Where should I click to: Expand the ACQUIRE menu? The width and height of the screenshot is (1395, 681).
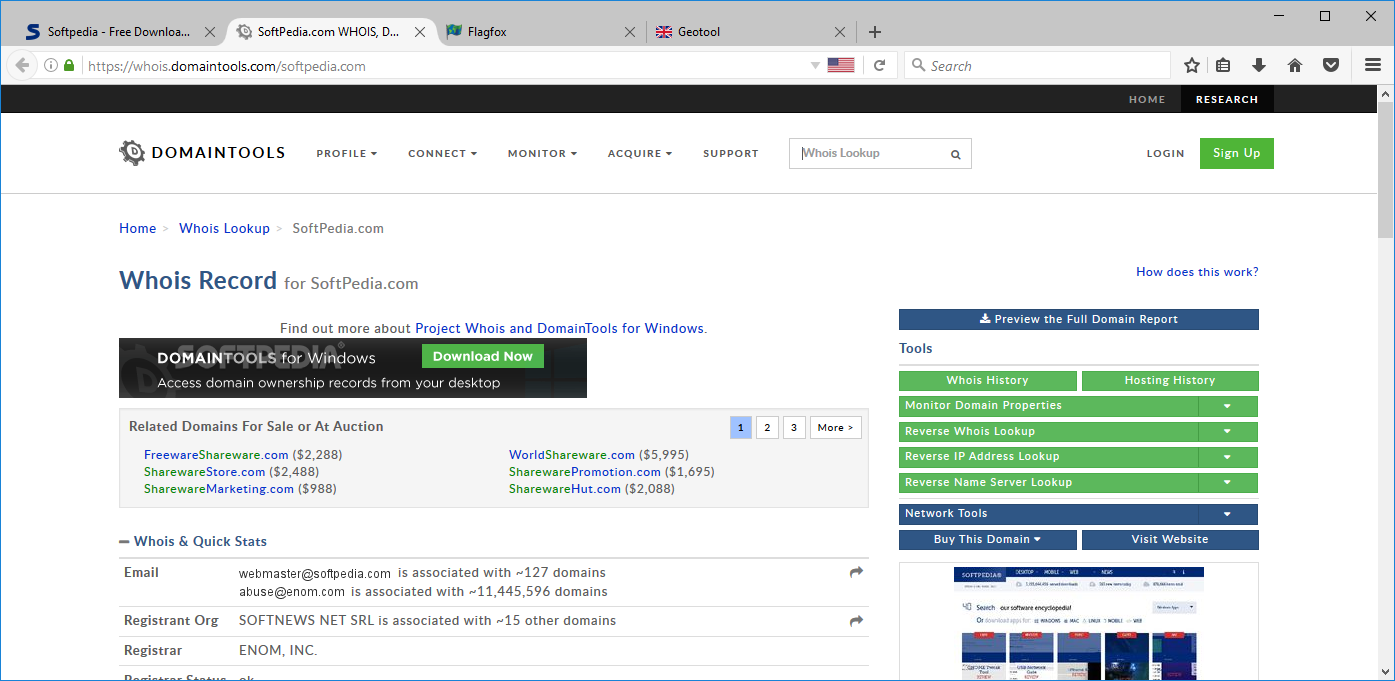[x=640, y=153]
